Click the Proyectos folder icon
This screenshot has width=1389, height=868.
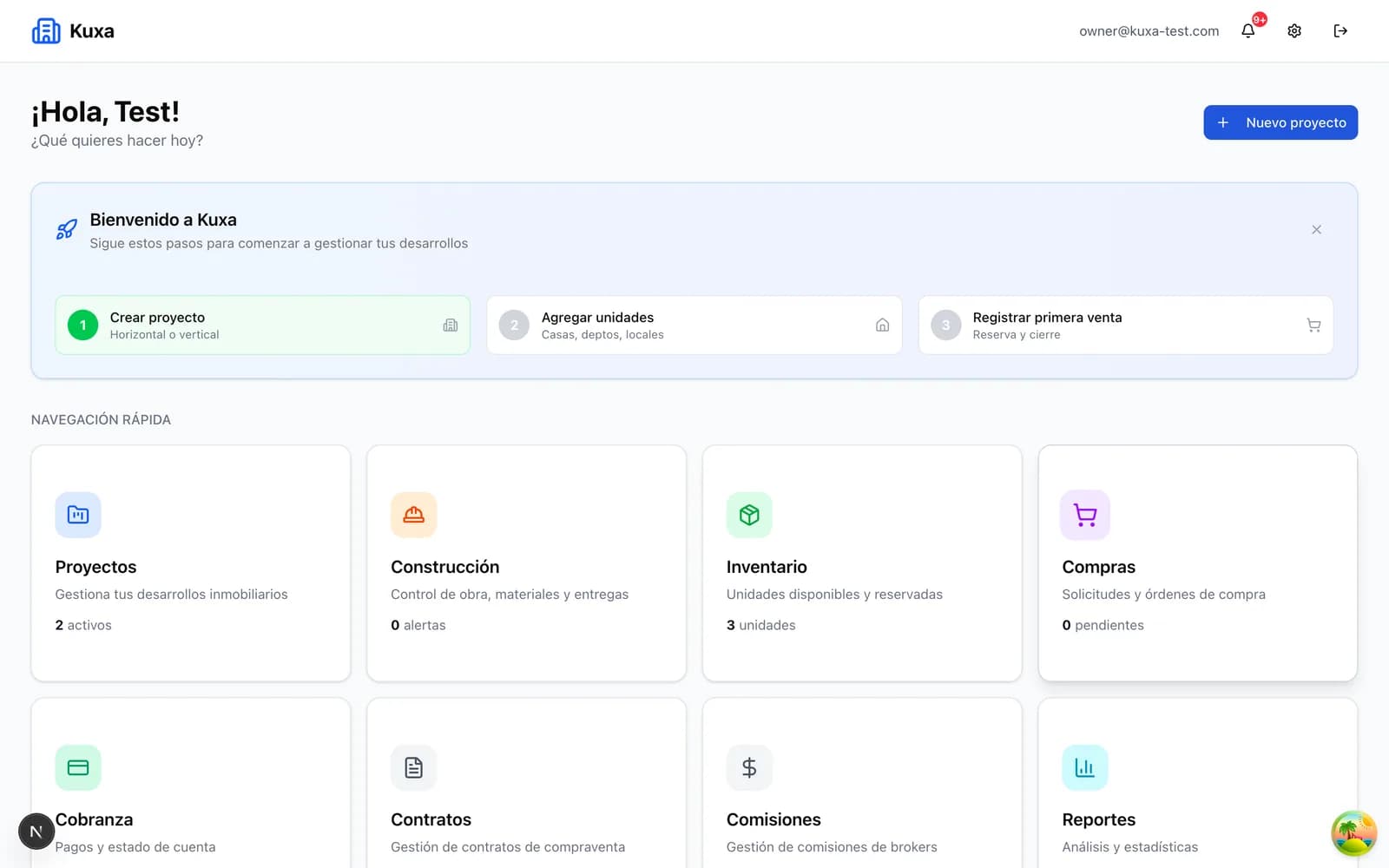tap(78, 515)
